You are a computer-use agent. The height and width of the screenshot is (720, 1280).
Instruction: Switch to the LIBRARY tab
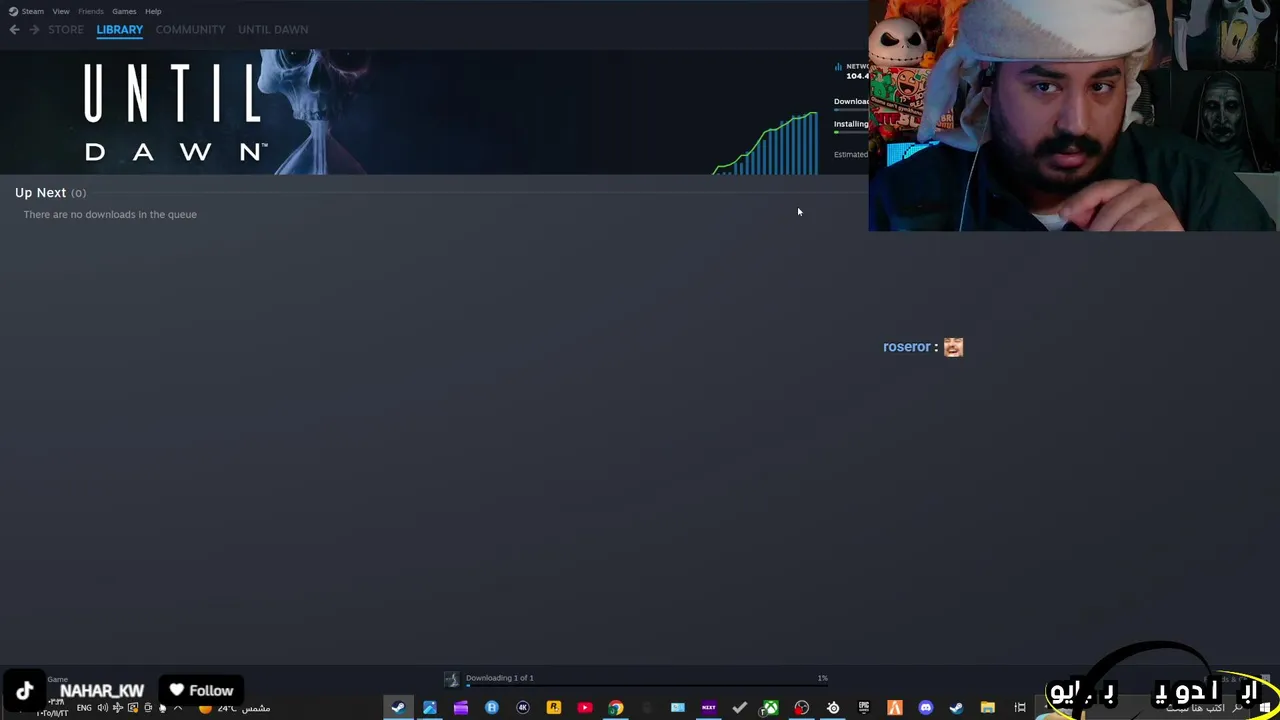pyautogui.click(x=120, y=30)
